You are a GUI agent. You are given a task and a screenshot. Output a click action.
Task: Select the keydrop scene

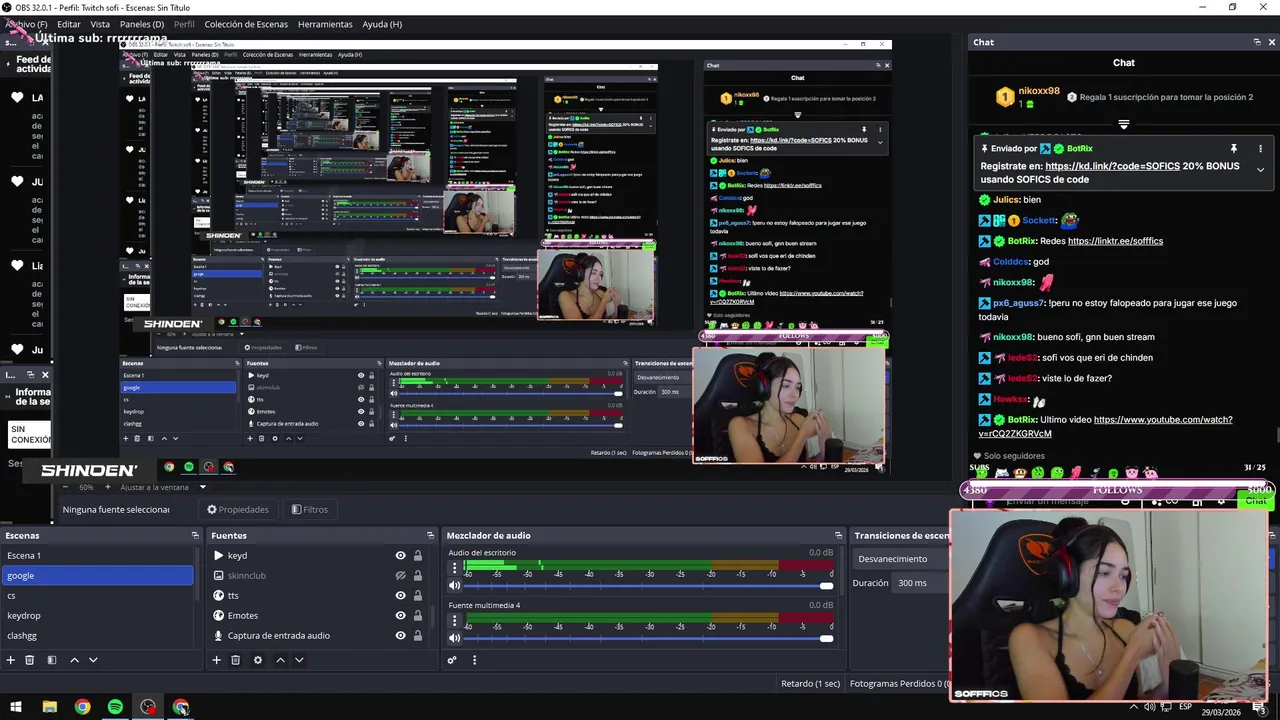click(98, 616)
